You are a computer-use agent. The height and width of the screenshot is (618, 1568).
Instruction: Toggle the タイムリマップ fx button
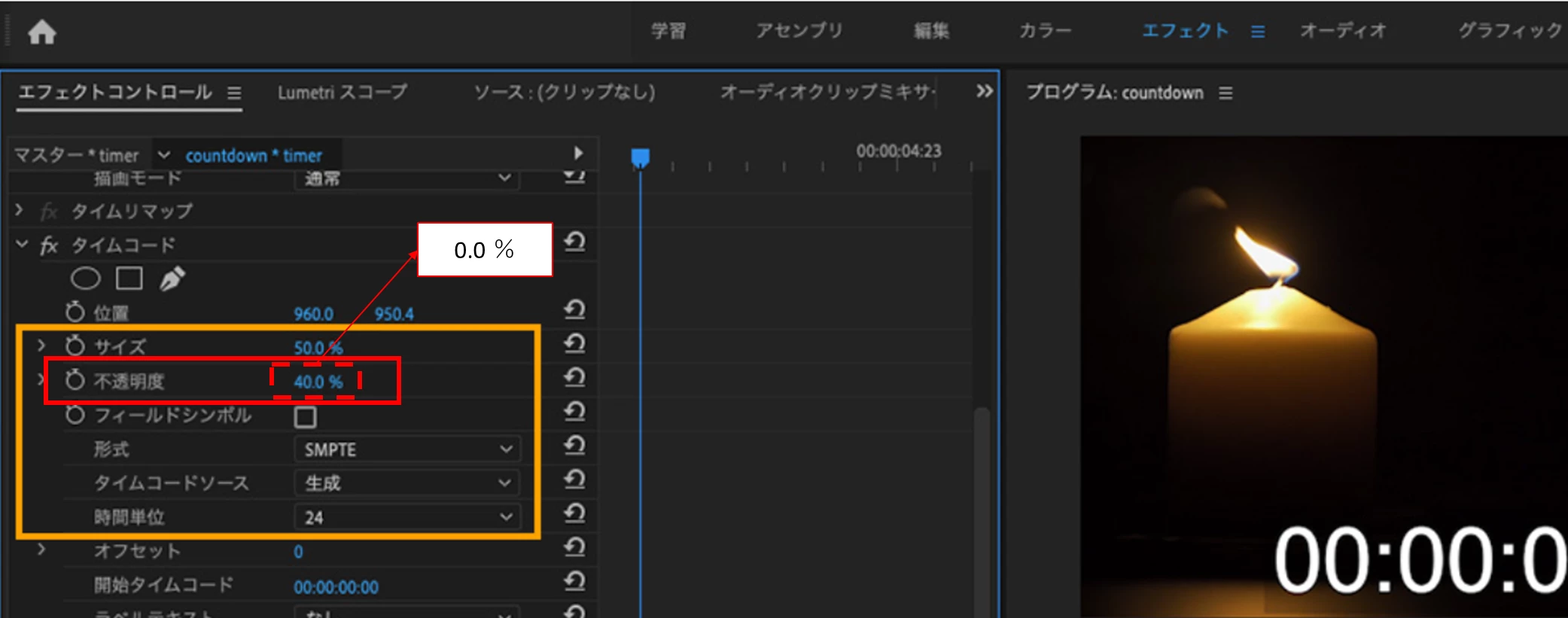click(x=49, y=212)
